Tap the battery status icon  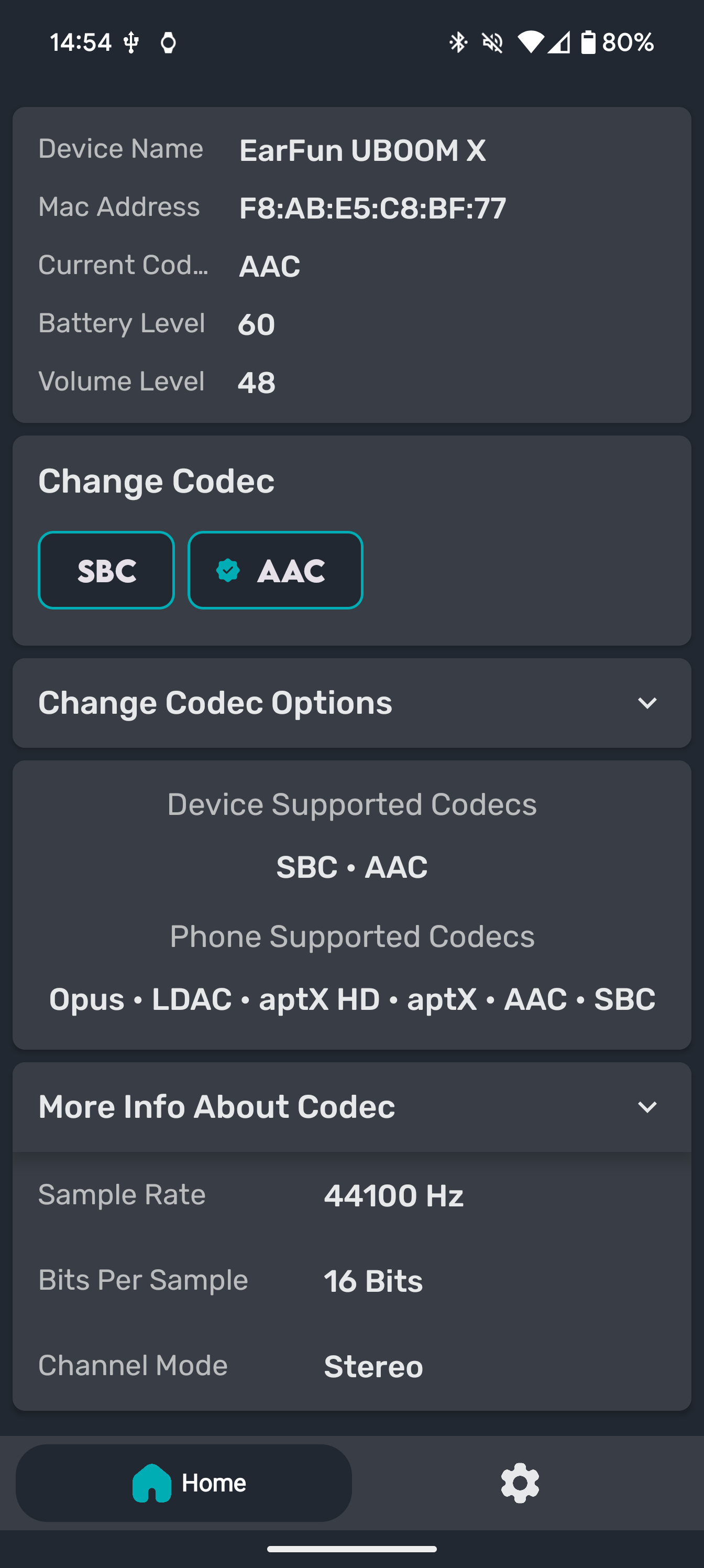(588, 42)
